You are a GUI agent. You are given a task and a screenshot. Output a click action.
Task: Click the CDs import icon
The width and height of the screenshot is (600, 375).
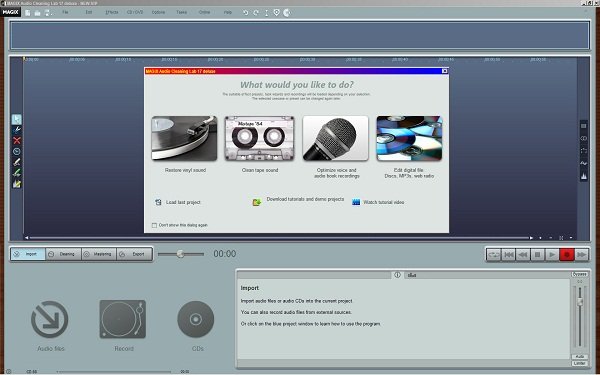(x=196, y=320)
